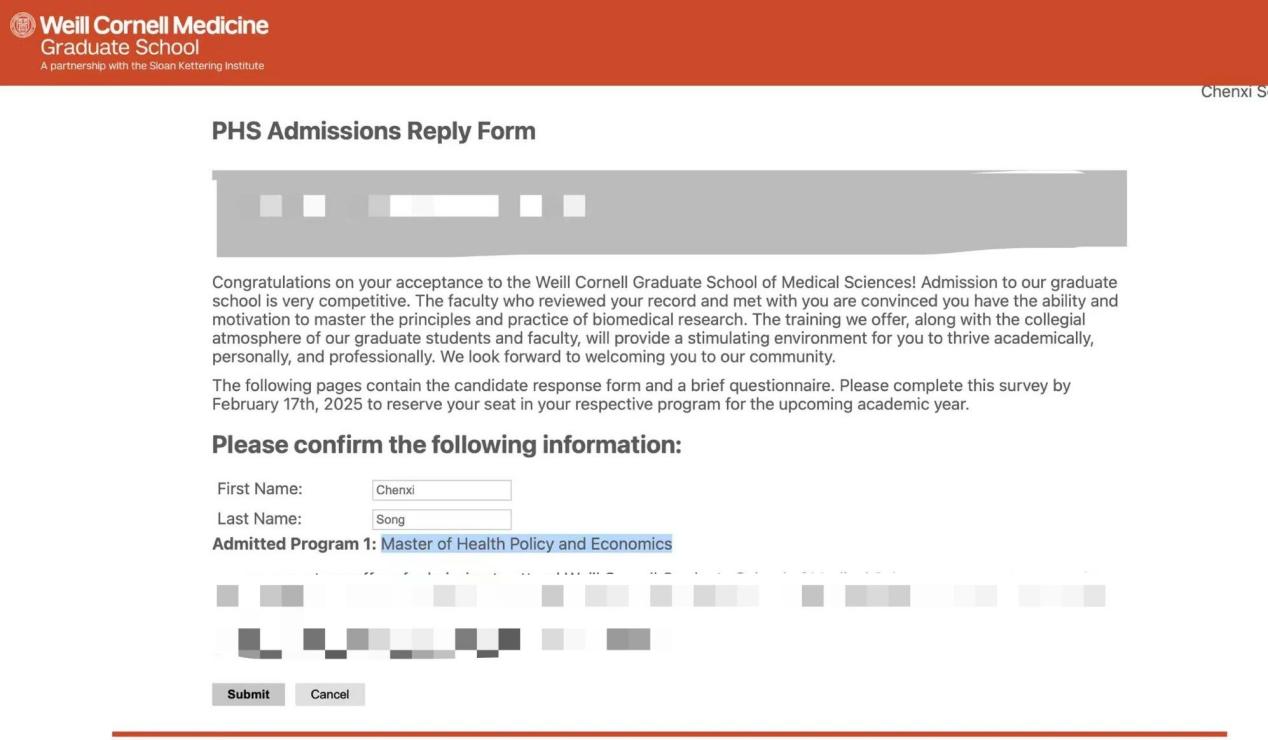The width and height of the screenshot is (1268, 740).
Task: Click the Graduate School header text
Action: (x=119, y=48)
